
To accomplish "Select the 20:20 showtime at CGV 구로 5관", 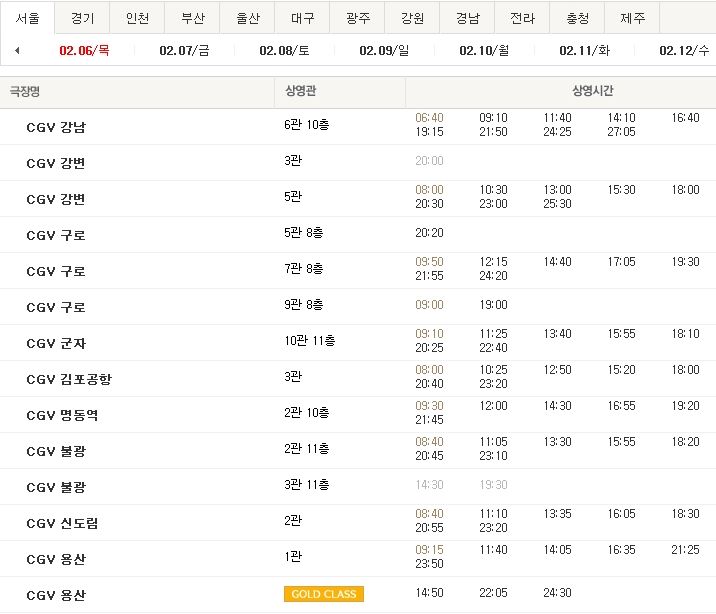I will tap(429, 233).
